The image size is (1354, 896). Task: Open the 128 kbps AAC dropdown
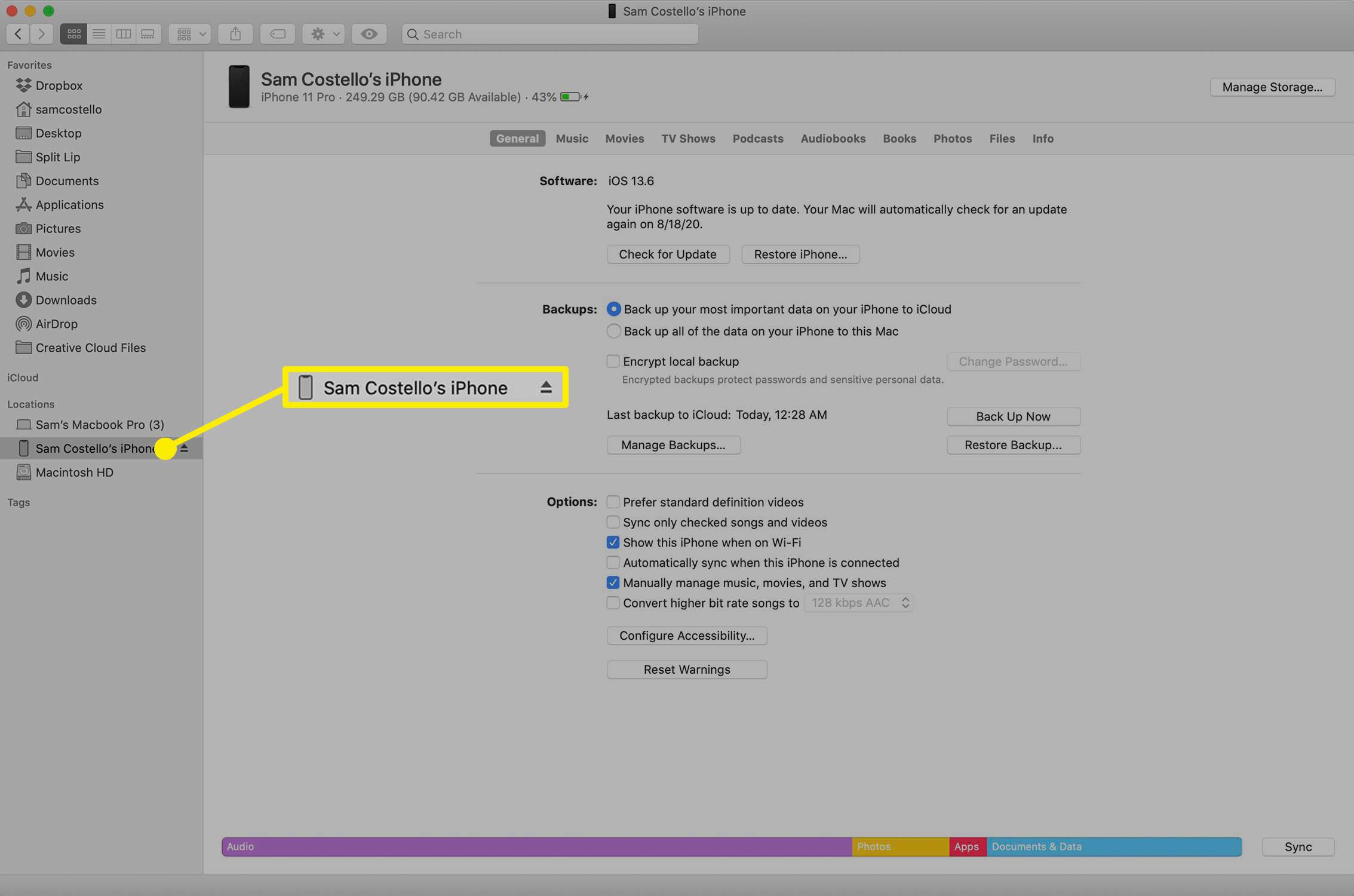858,603
